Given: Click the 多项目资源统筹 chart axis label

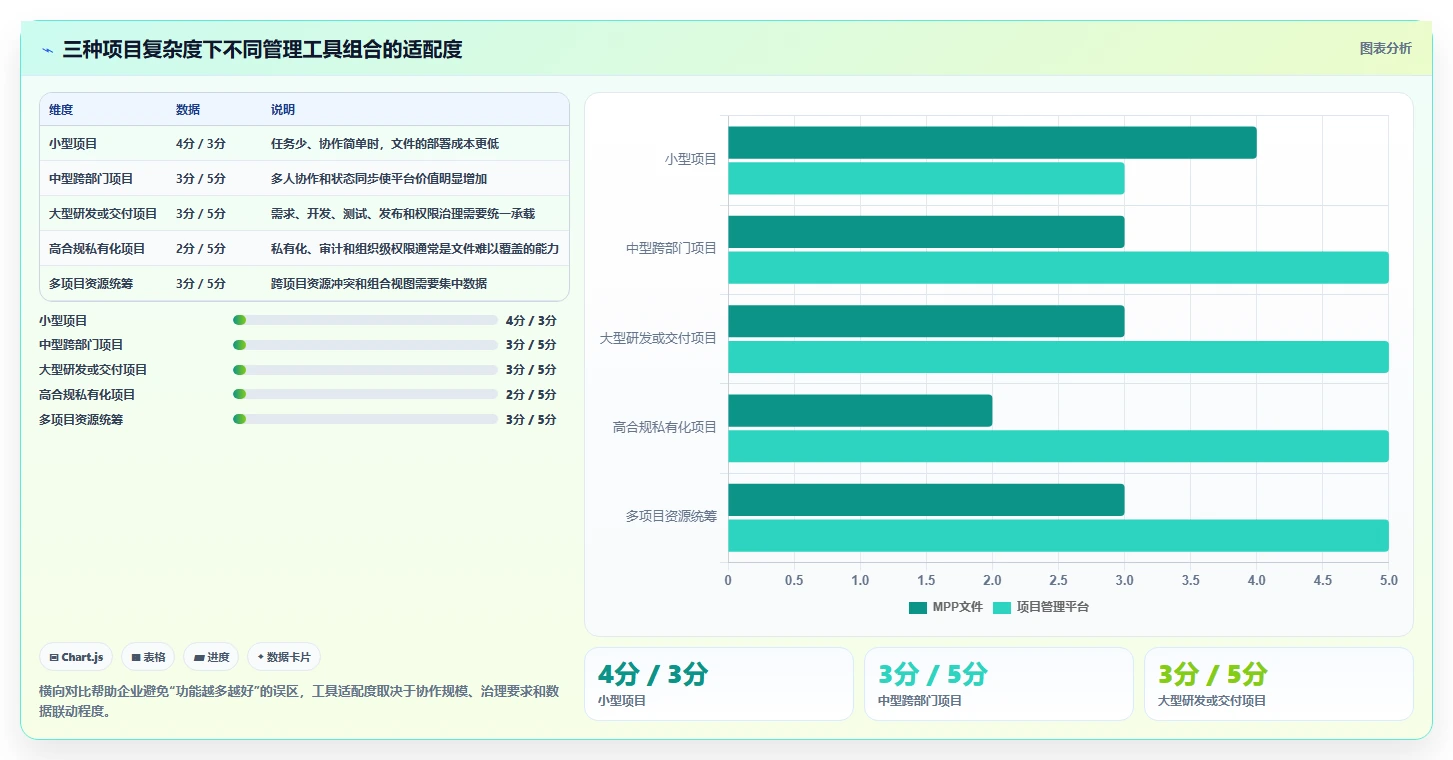Looking at the screenshot, I should point(671,516).
